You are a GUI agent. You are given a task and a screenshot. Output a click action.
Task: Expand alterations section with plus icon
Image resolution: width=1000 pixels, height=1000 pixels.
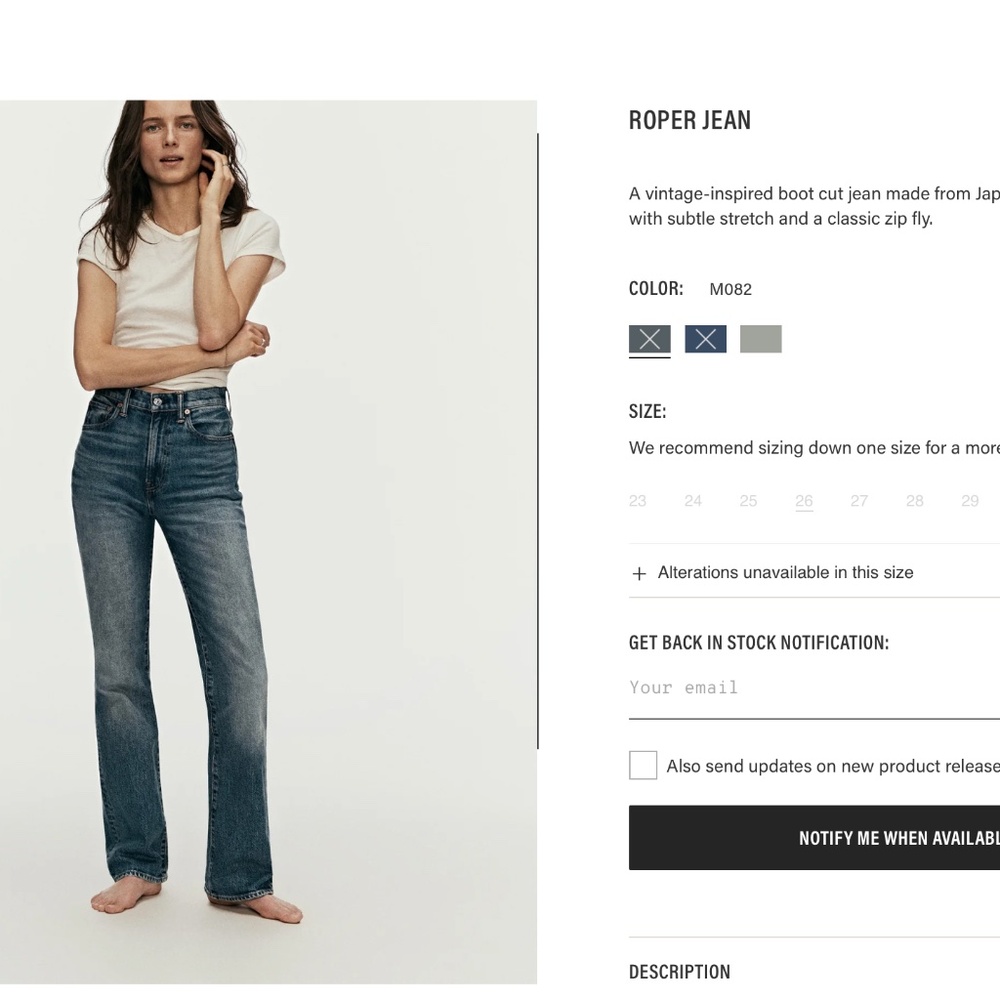click(639, 573)
